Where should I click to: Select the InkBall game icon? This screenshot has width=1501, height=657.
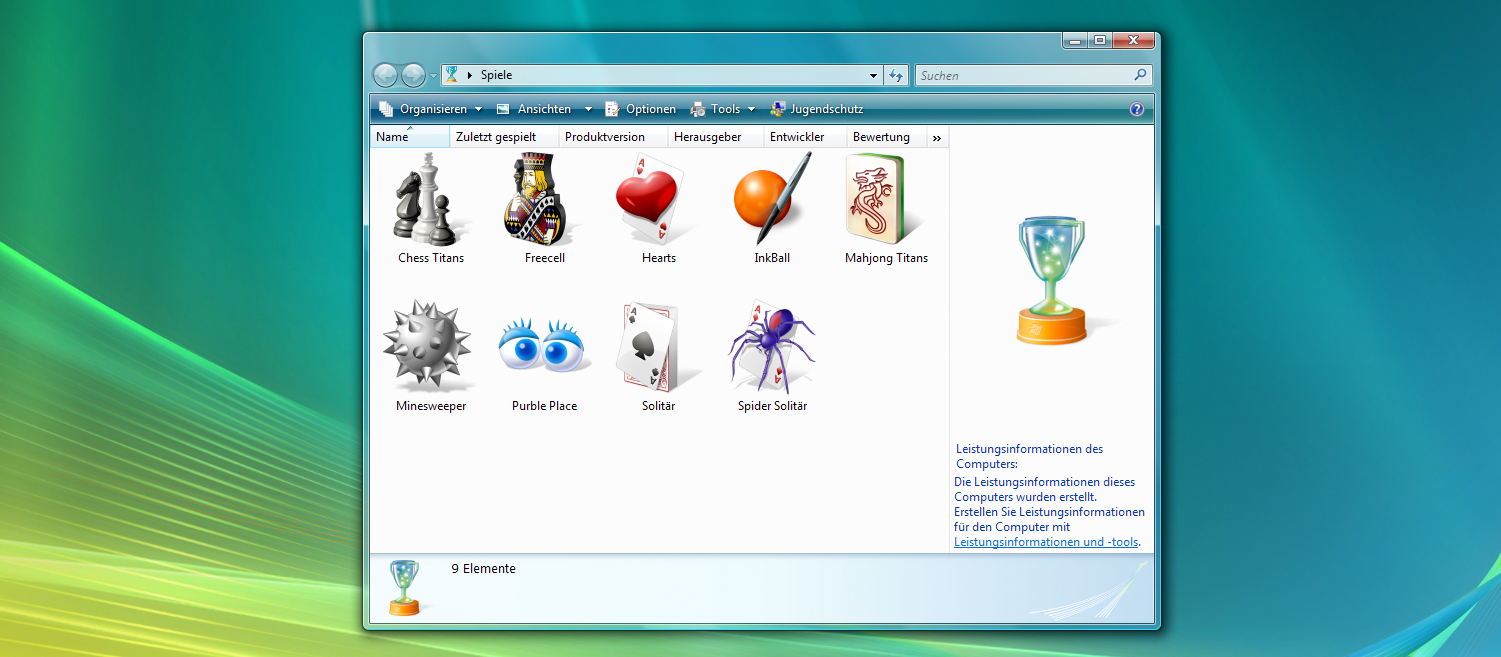772,199
